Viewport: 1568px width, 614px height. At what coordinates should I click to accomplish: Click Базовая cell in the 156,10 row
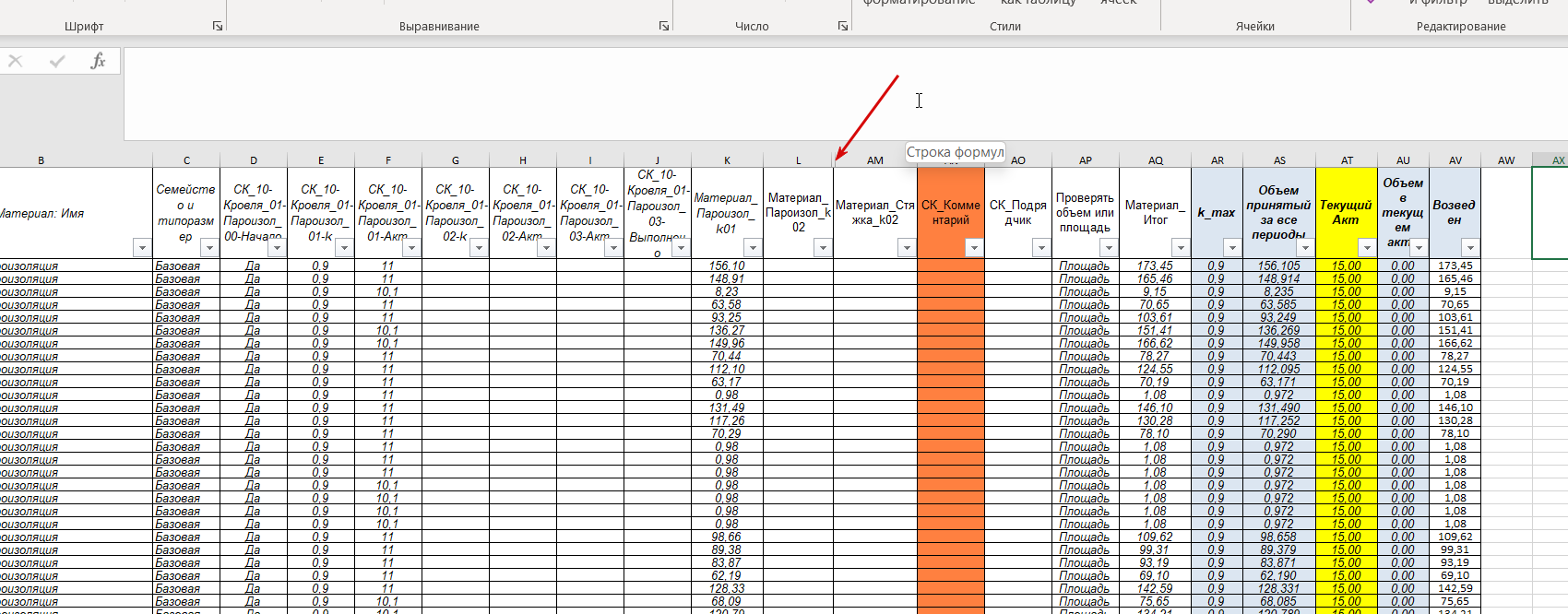point(186,266)
